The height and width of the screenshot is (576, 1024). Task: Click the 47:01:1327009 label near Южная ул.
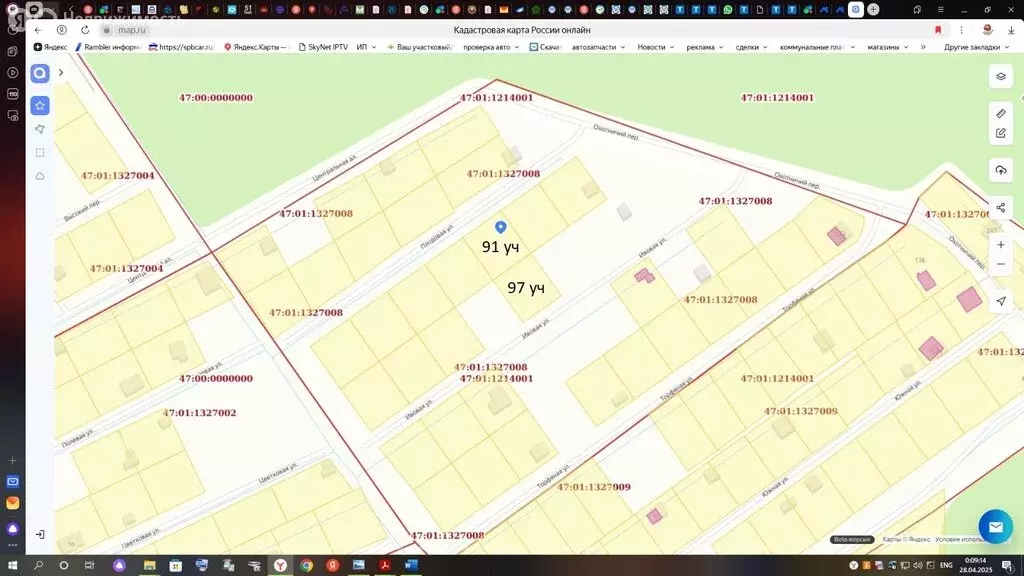tap(801, 411)
